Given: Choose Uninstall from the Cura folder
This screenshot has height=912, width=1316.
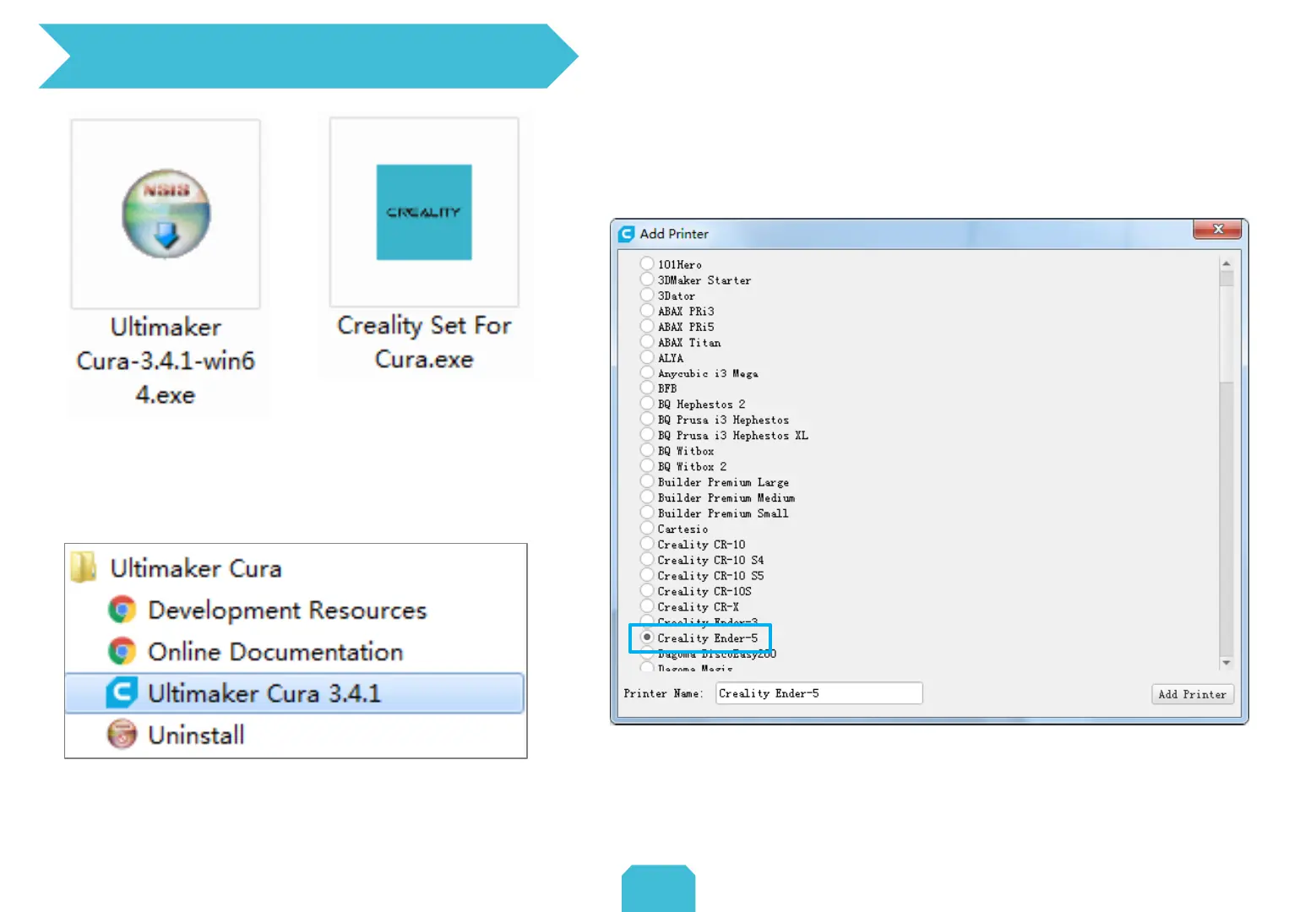Looking at the screenshot, I should click(196, 735).
